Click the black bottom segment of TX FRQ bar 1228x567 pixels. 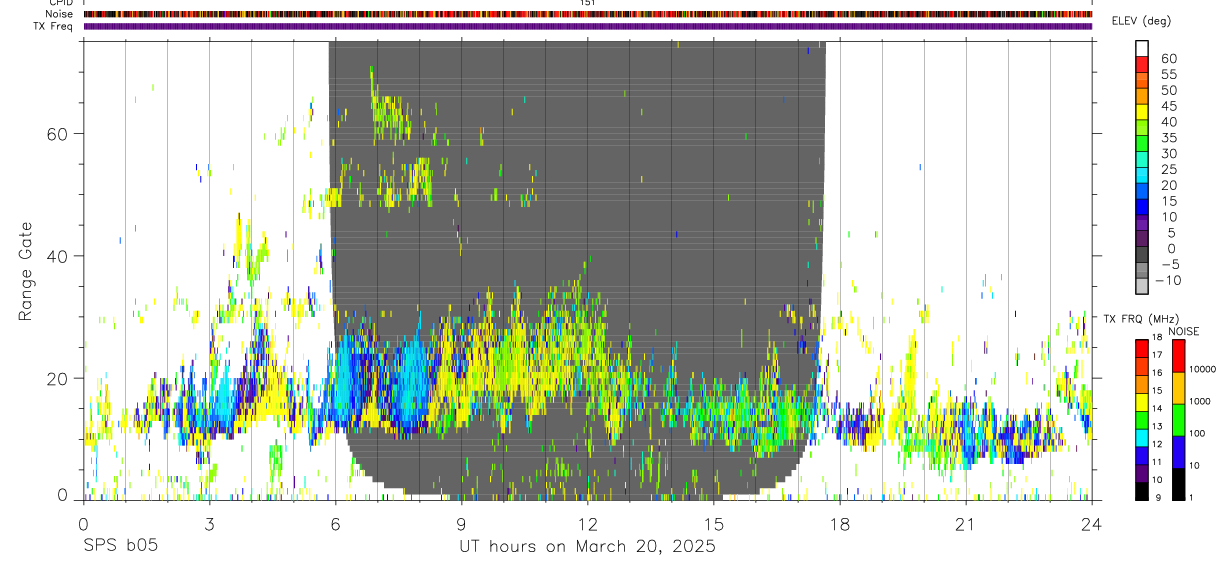[1142, 491]
